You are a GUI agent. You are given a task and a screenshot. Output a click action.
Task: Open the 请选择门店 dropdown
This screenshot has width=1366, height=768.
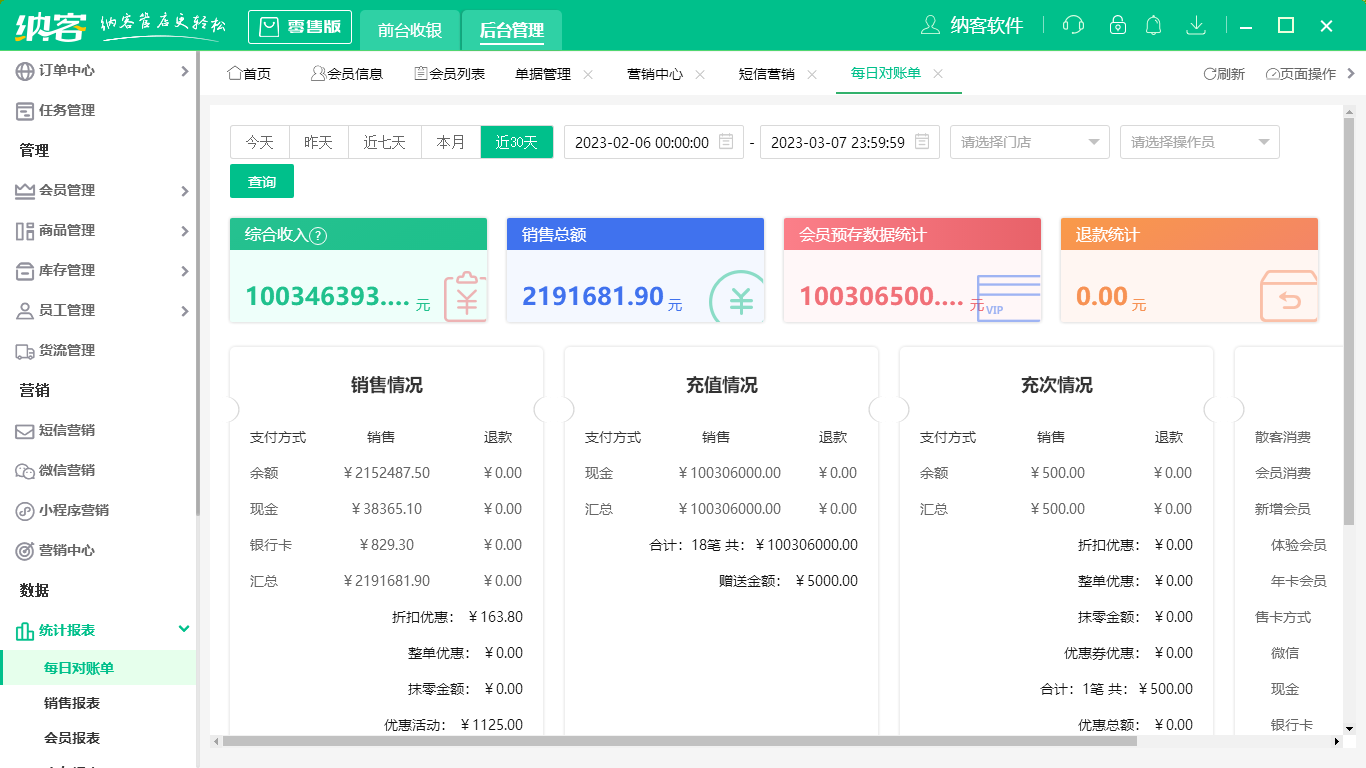(x=1029, y=142)
